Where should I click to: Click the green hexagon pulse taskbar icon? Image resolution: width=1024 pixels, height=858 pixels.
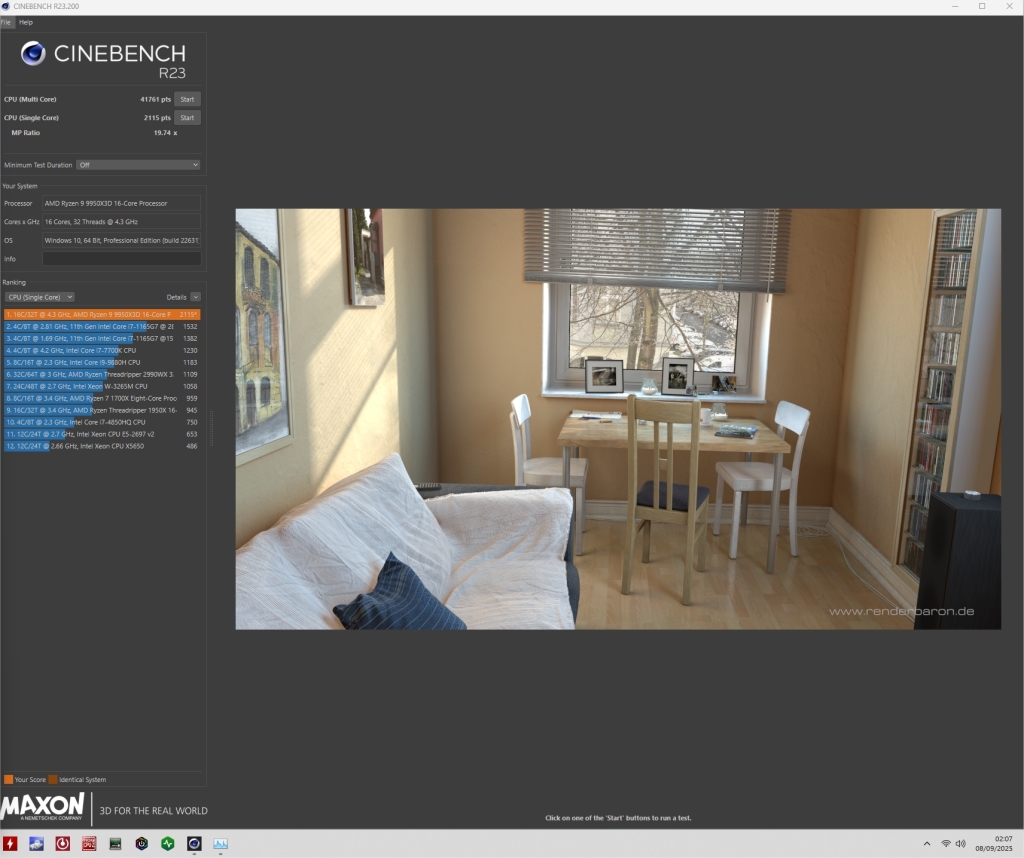tap(168, 843)
